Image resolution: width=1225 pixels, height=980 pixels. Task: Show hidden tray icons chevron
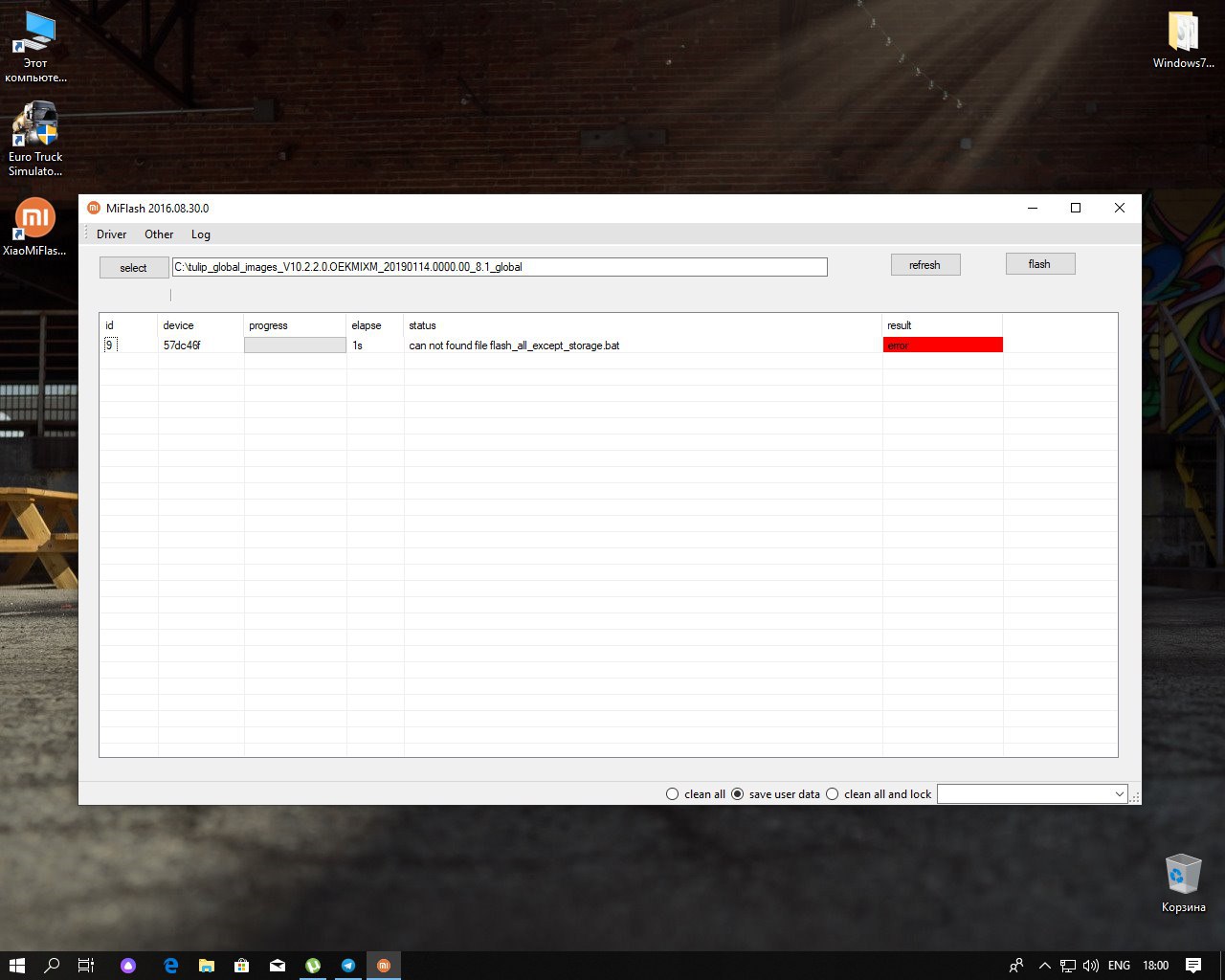1044,966
